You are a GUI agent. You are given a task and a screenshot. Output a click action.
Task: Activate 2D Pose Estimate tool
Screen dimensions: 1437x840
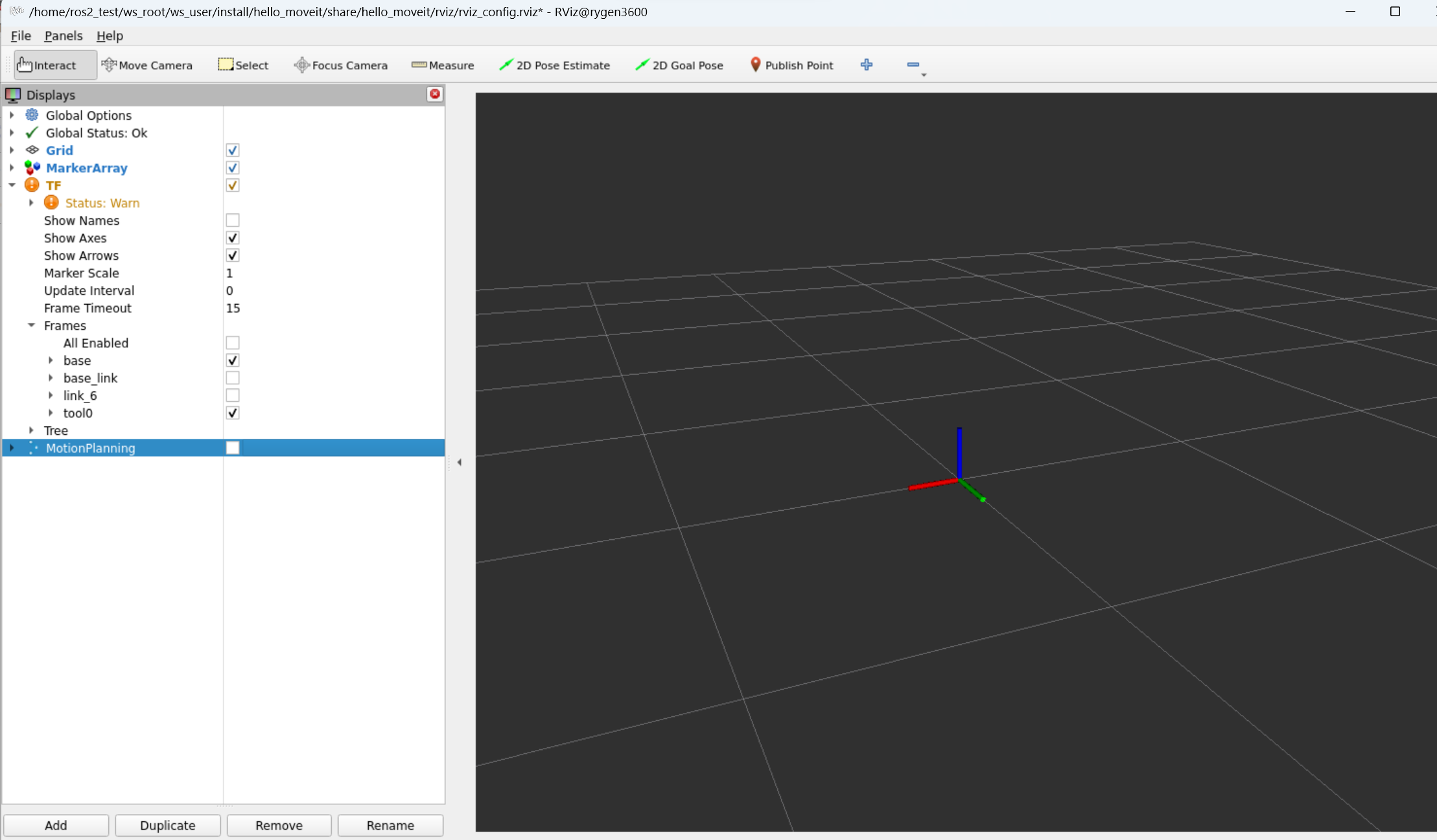[555, 65]
